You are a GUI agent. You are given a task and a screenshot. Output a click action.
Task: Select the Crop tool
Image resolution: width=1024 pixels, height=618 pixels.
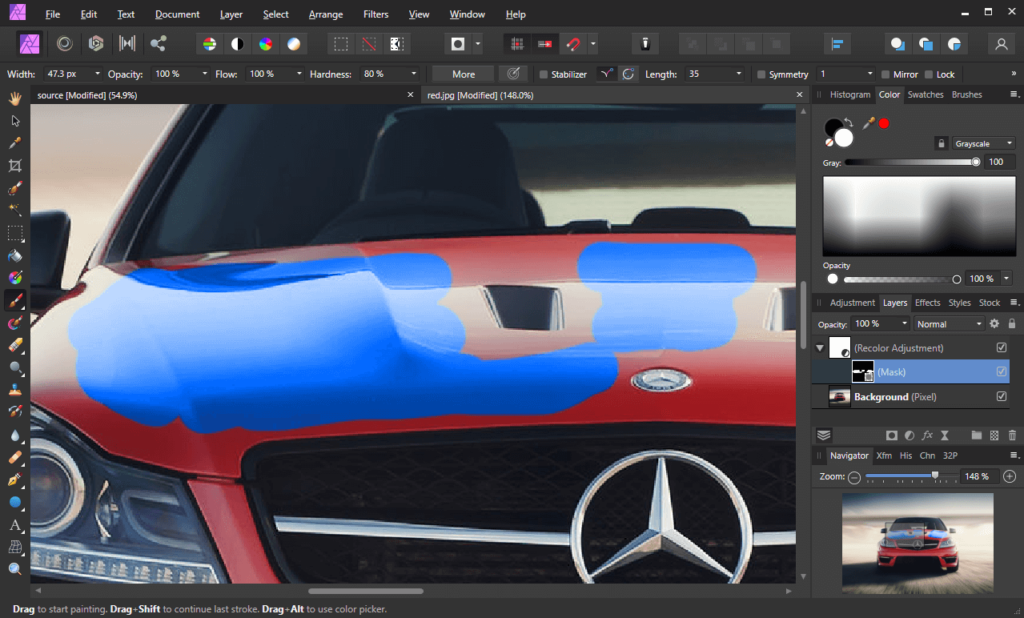(x=15, y=166)
